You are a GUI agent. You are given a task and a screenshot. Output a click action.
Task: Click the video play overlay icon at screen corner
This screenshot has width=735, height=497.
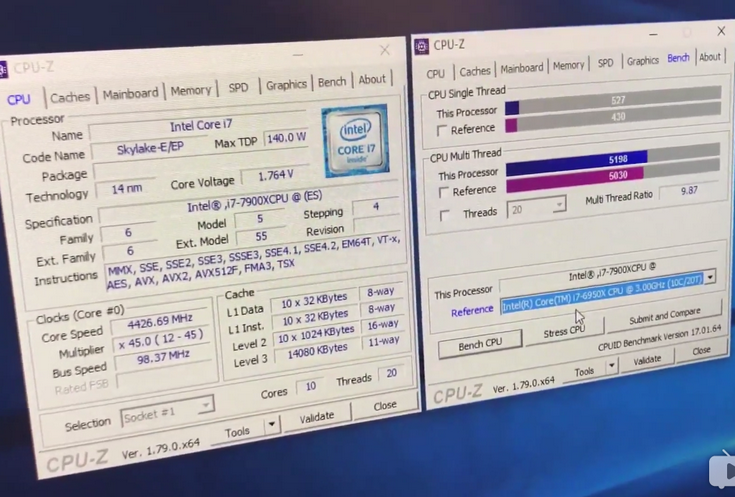coord(722,470)
